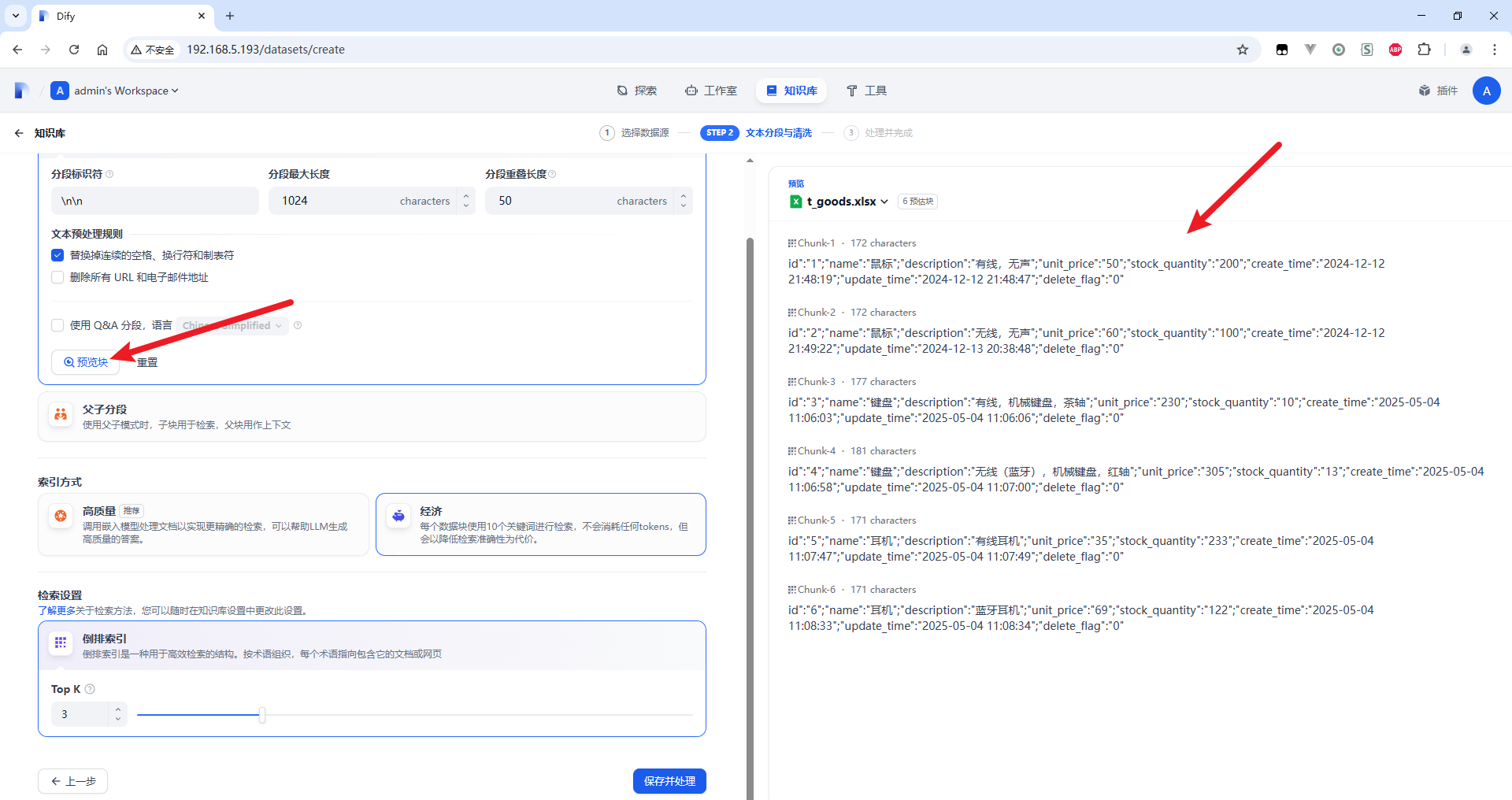Image resolution: width=1512 pixels, height=800 pixels.
Task: Click the back arrow beside 知识库
Action: [x=19, y=133]
